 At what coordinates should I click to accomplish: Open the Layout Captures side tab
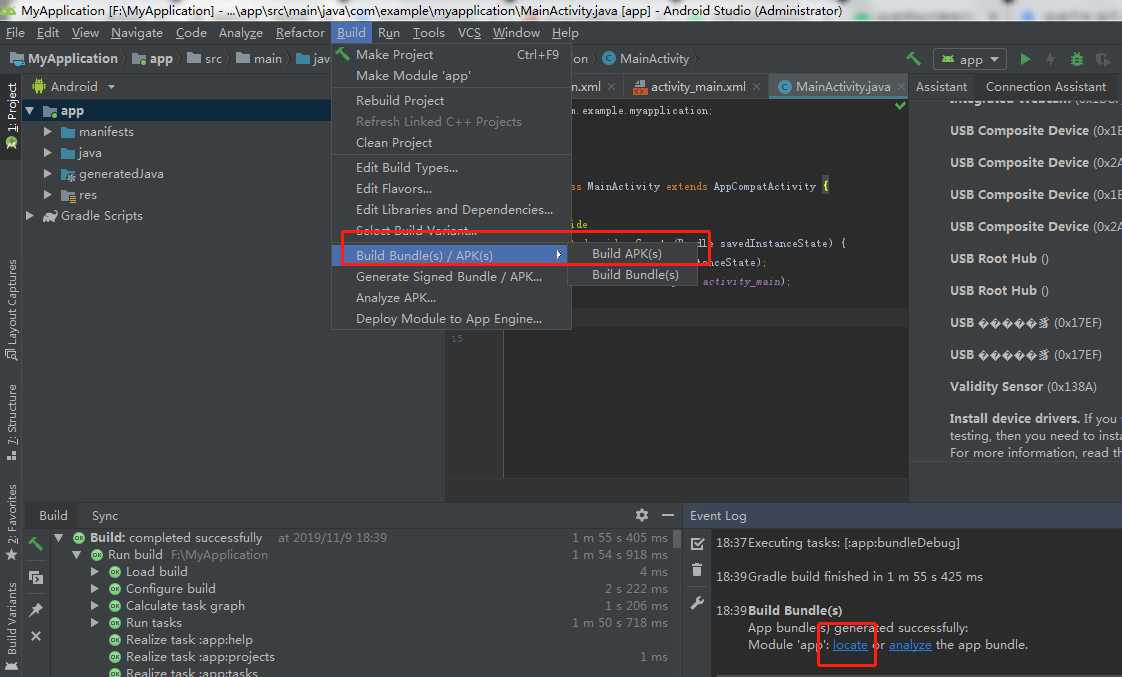coord(11,310)
